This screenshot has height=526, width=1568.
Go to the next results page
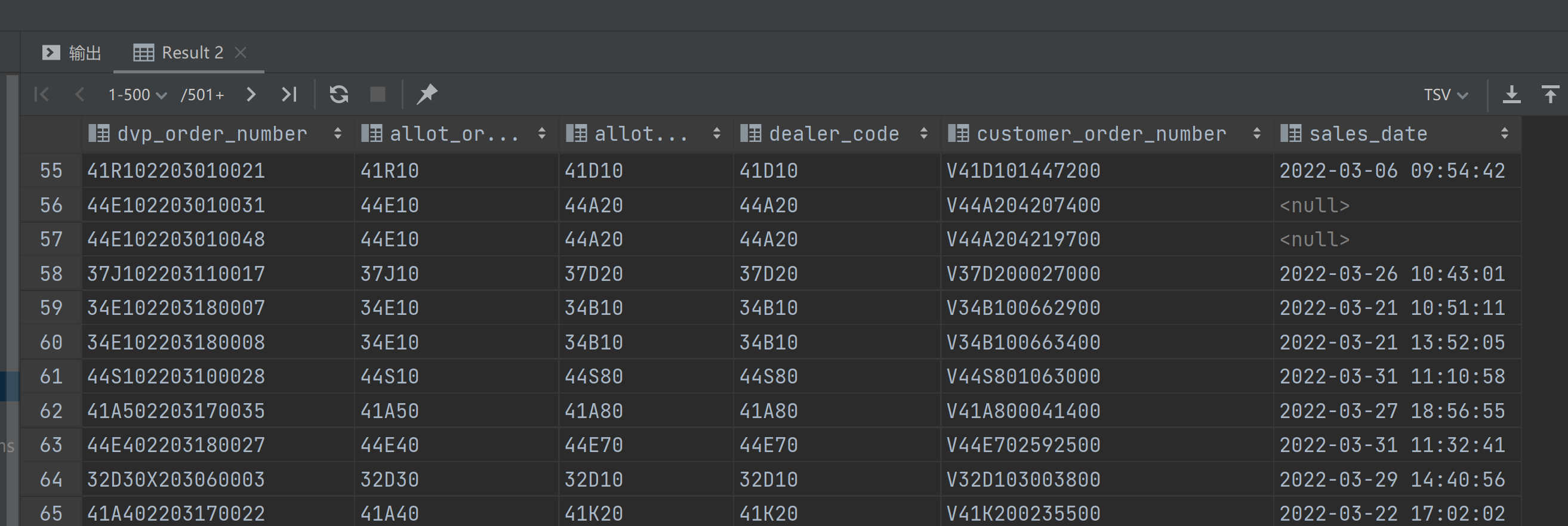(250, 94)
